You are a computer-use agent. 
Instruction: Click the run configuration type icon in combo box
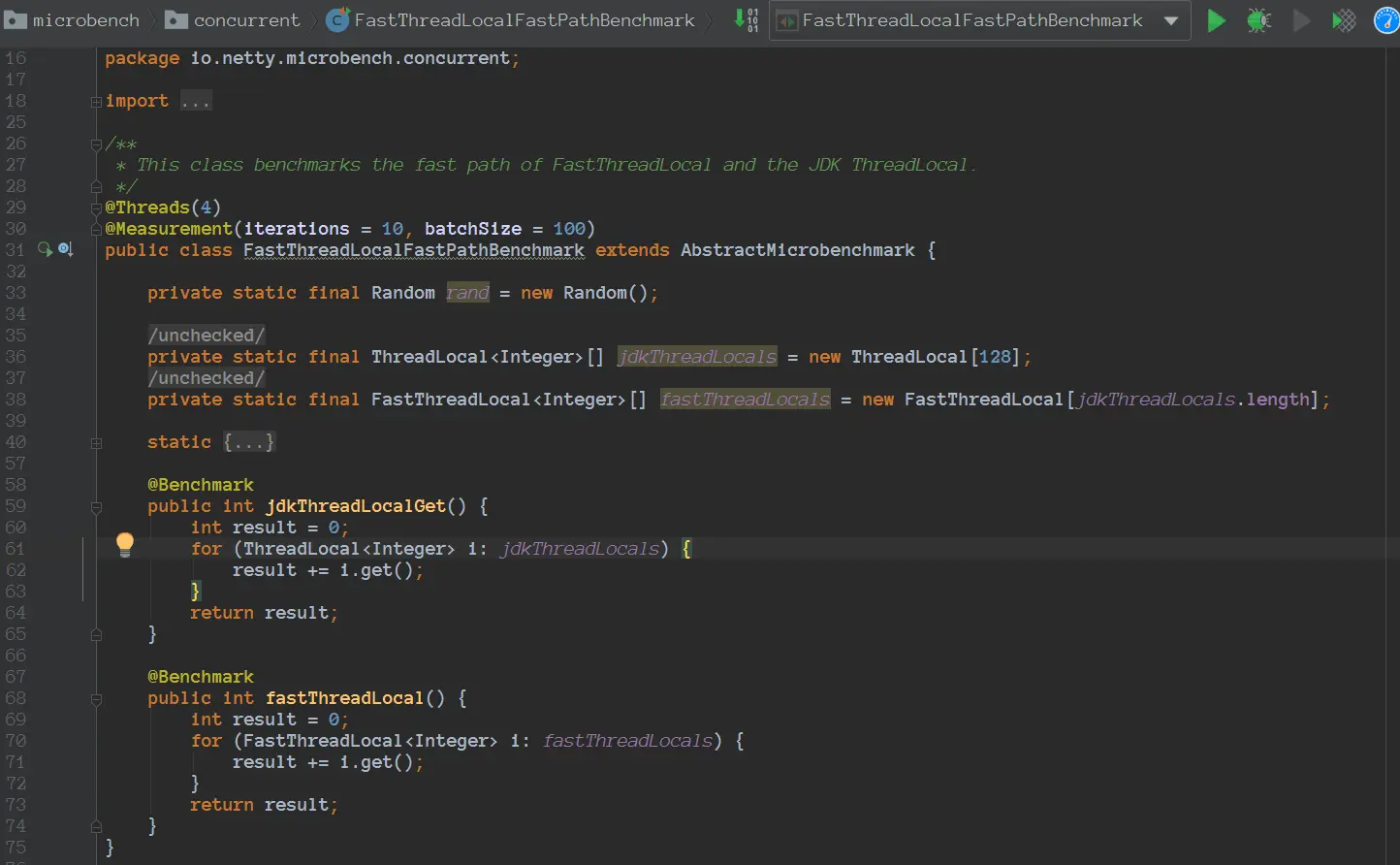787,20
